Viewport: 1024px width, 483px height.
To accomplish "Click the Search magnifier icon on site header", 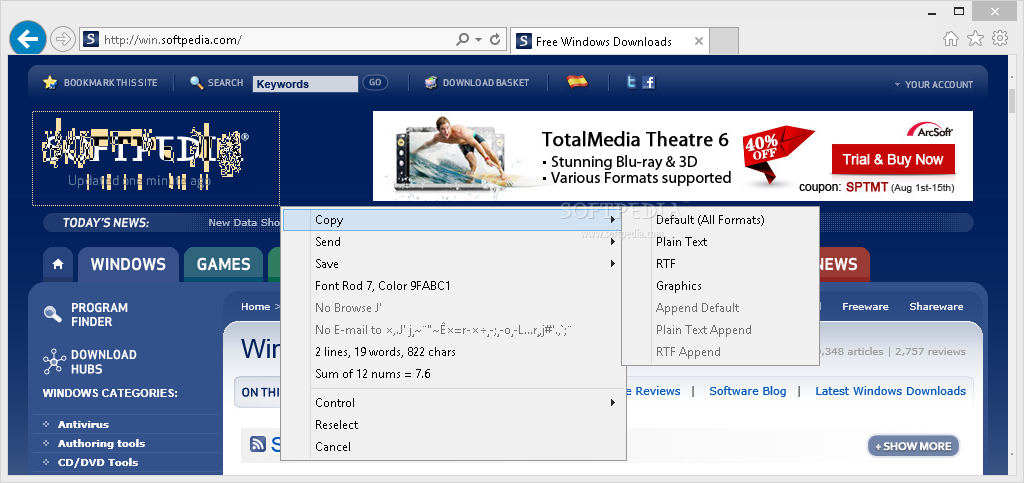I will 197,83.
